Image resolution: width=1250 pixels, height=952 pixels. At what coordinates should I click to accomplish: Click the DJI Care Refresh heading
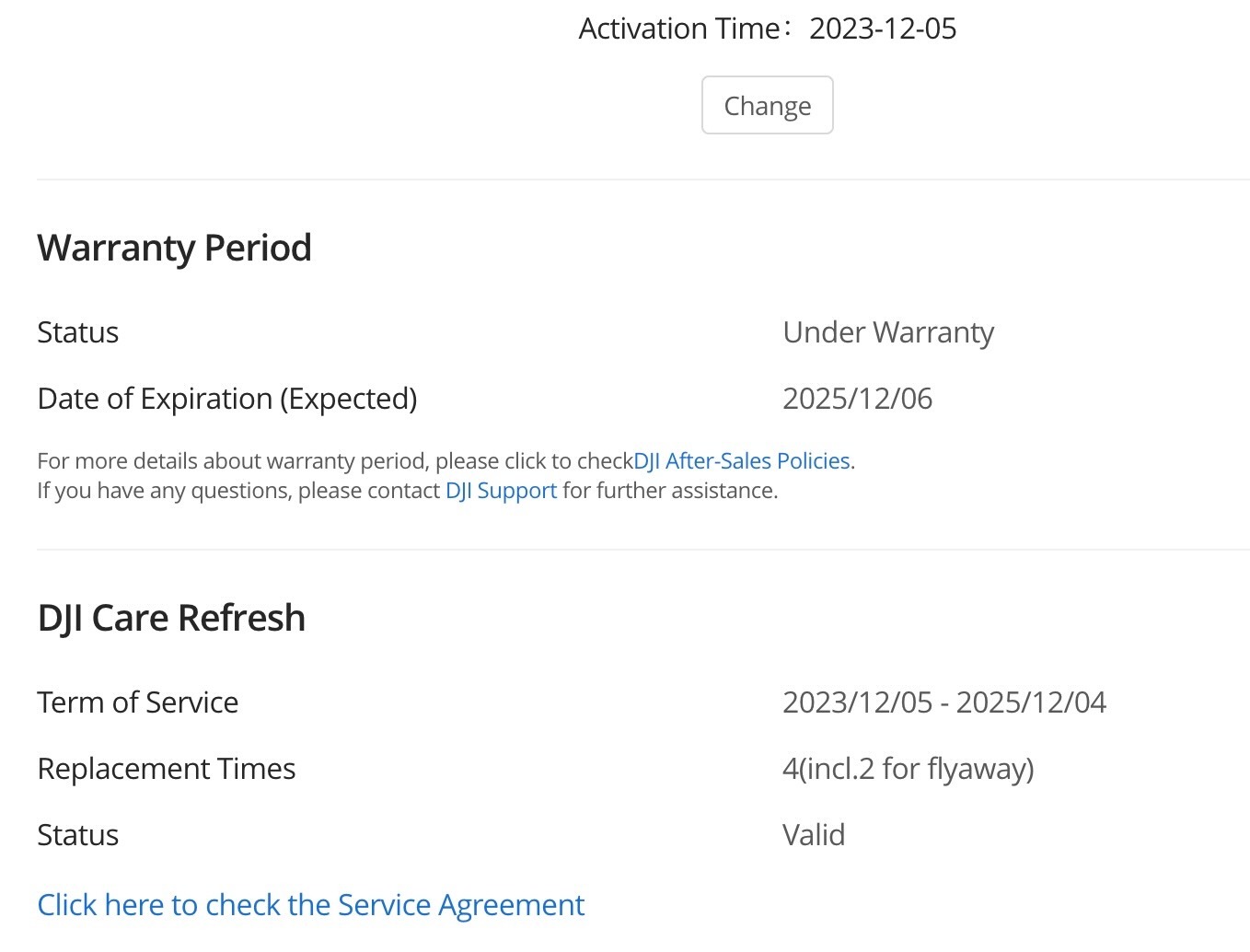(171, 618)
